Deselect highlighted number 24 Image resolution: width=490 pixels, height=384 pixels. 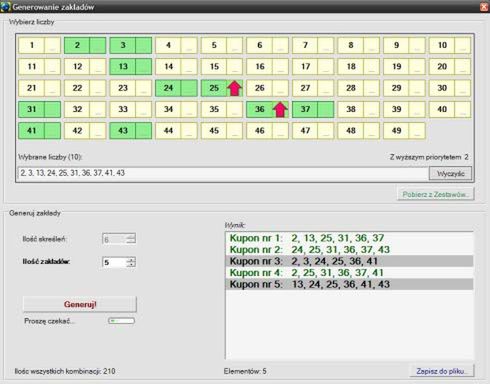(x=168, y=88)
